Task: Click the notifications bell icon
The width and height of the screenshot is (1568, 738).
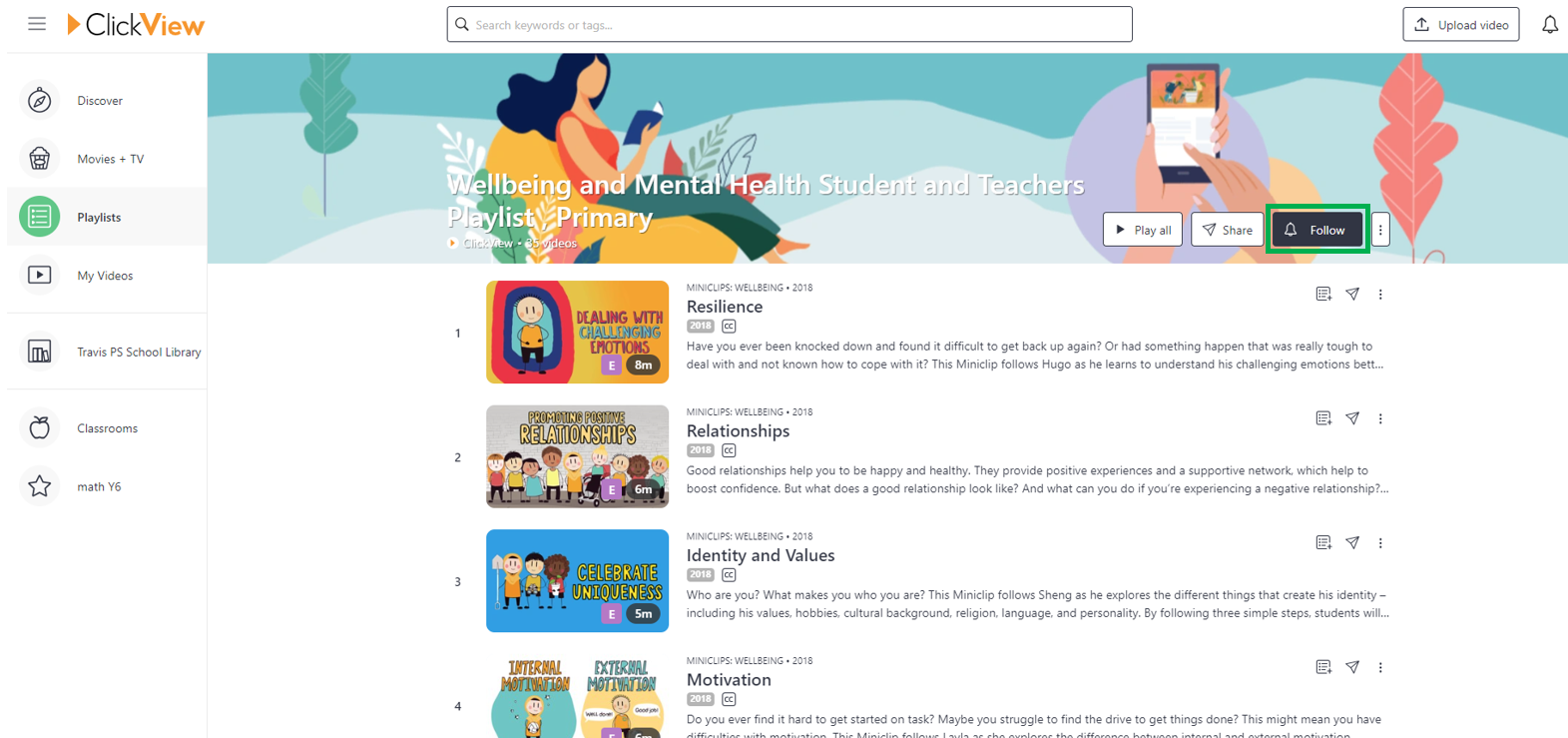Action: 1549,24
